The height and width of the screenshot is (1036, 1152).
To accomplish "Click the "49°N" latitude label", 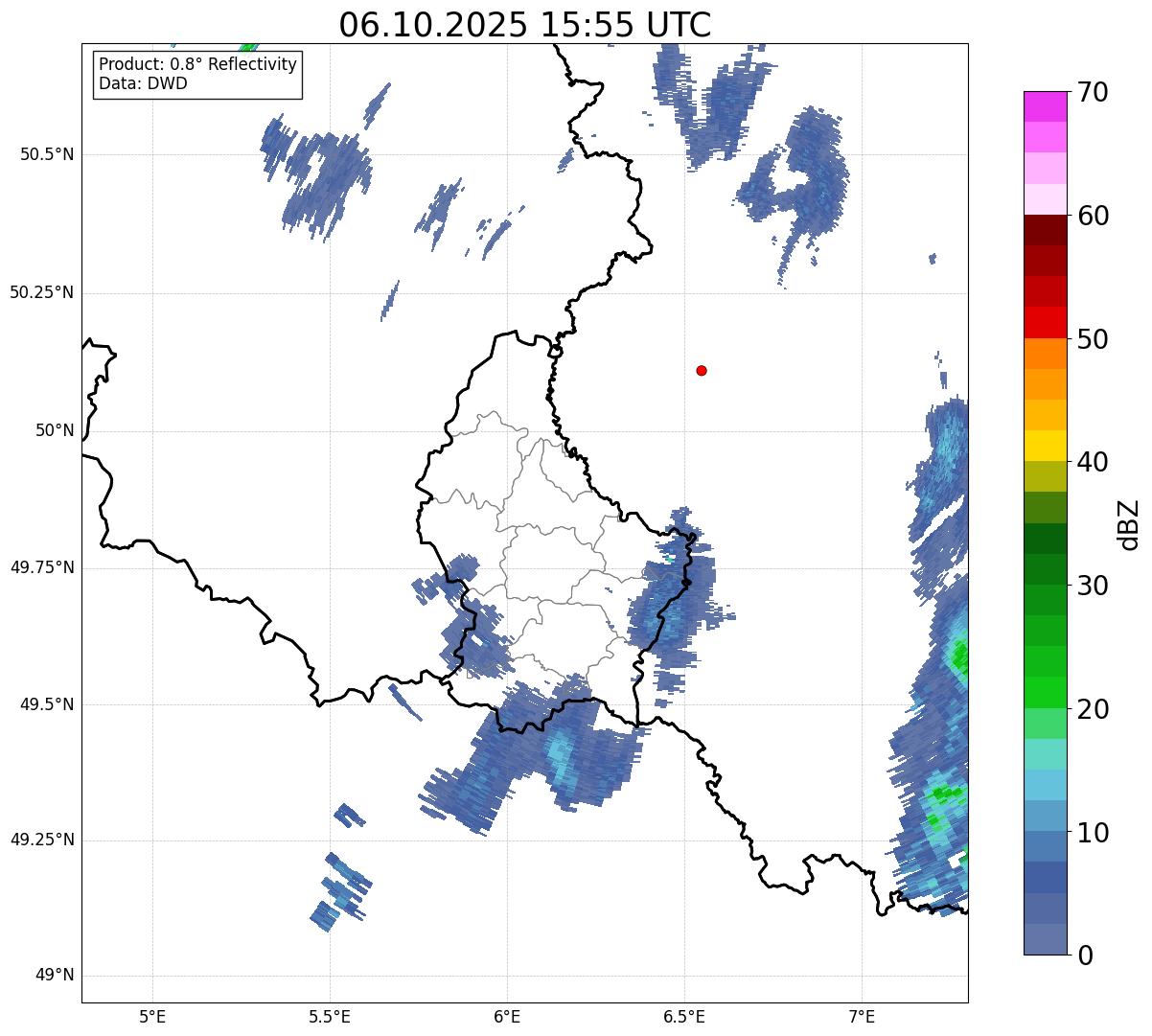I will click(x=55, y=976).
